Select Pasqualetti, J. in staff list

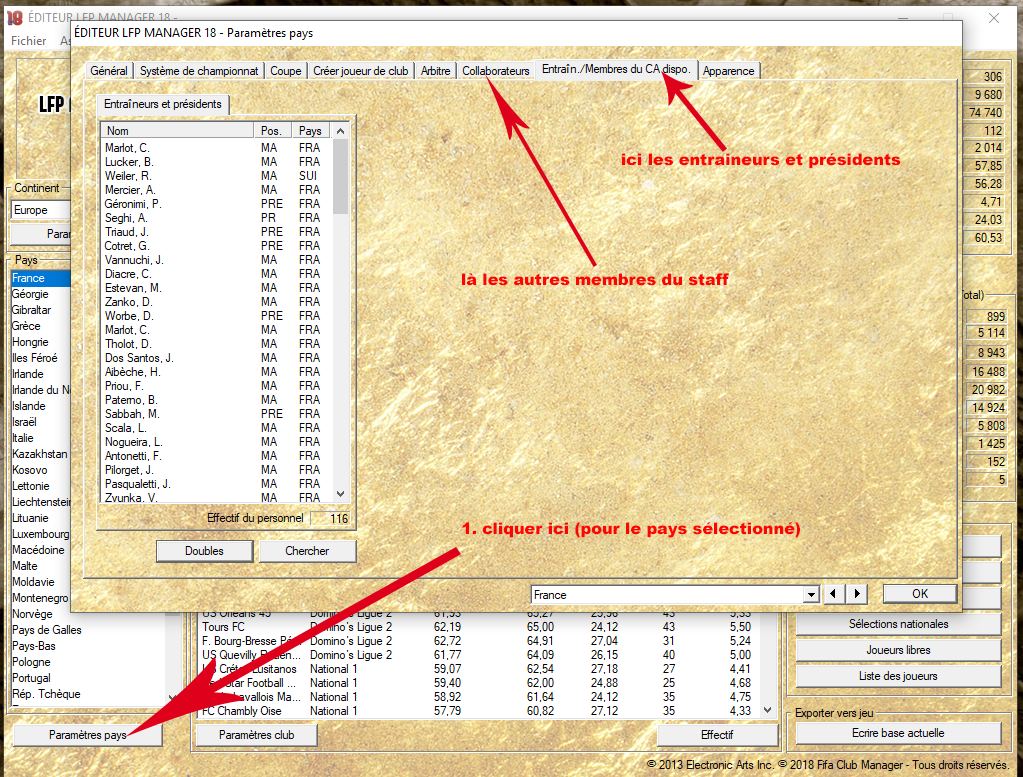click(217, 483)
